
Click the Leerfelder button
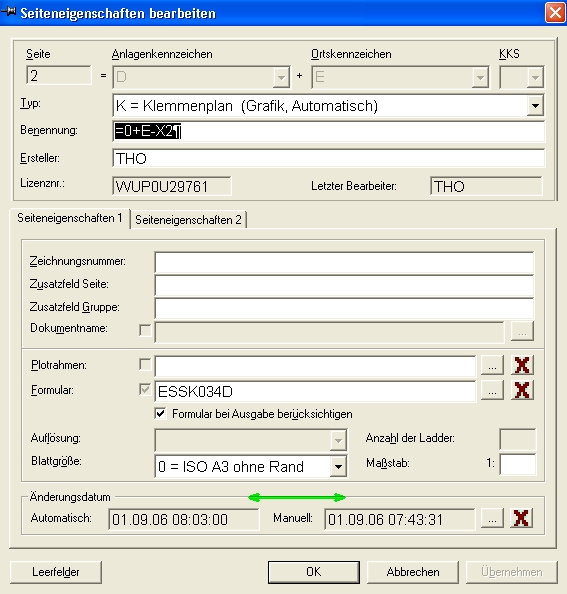pos(56,572)
